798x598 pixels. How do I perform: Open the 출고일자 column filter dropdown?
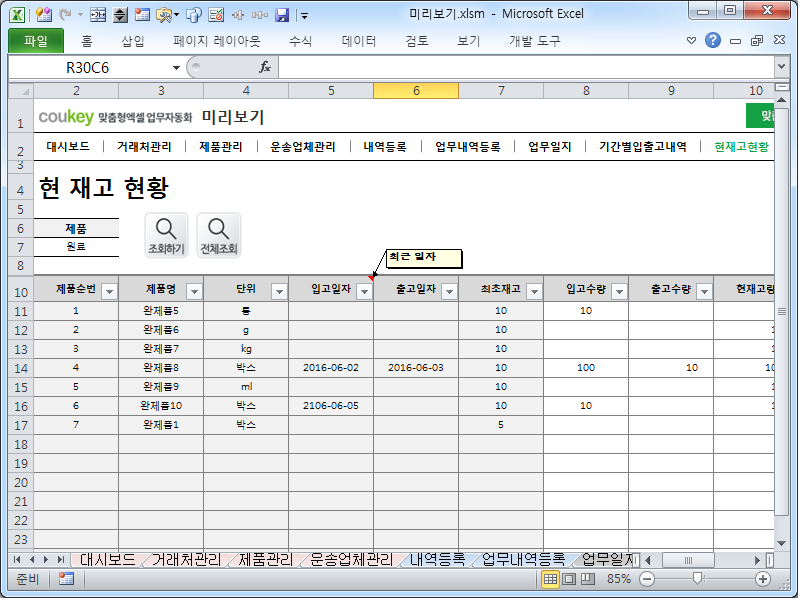point(449,292)
